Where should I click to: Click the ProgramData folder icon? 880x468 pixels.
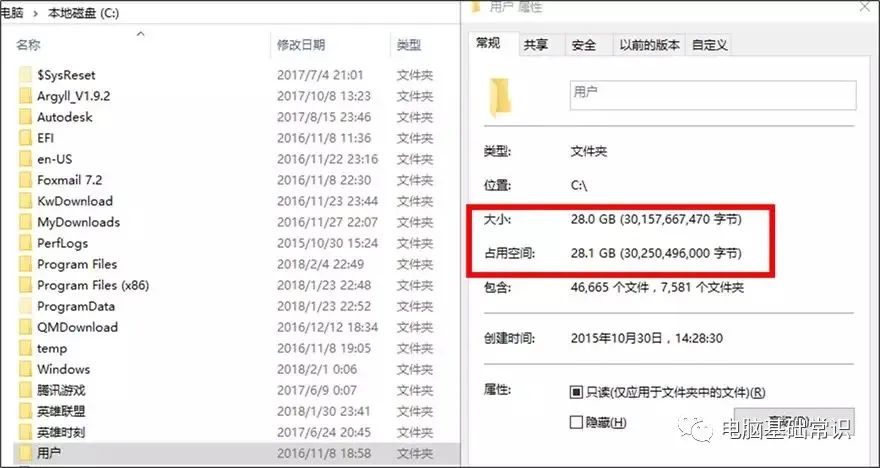pyautogui.click(x=25, y=306)
